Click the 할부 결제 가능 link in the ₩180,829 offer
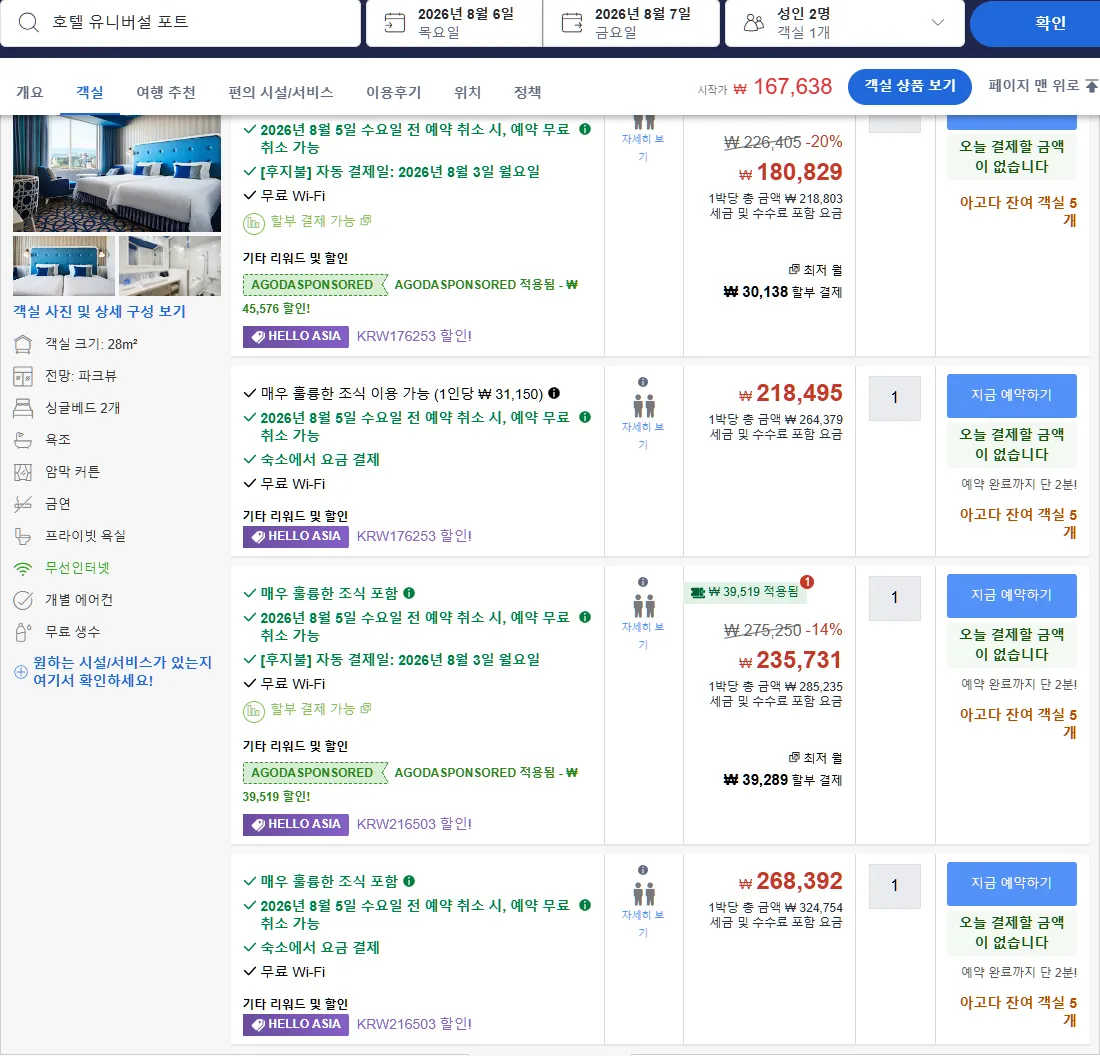Image resolution: width=1100 pixels, height=1056 pixels. 321,221
